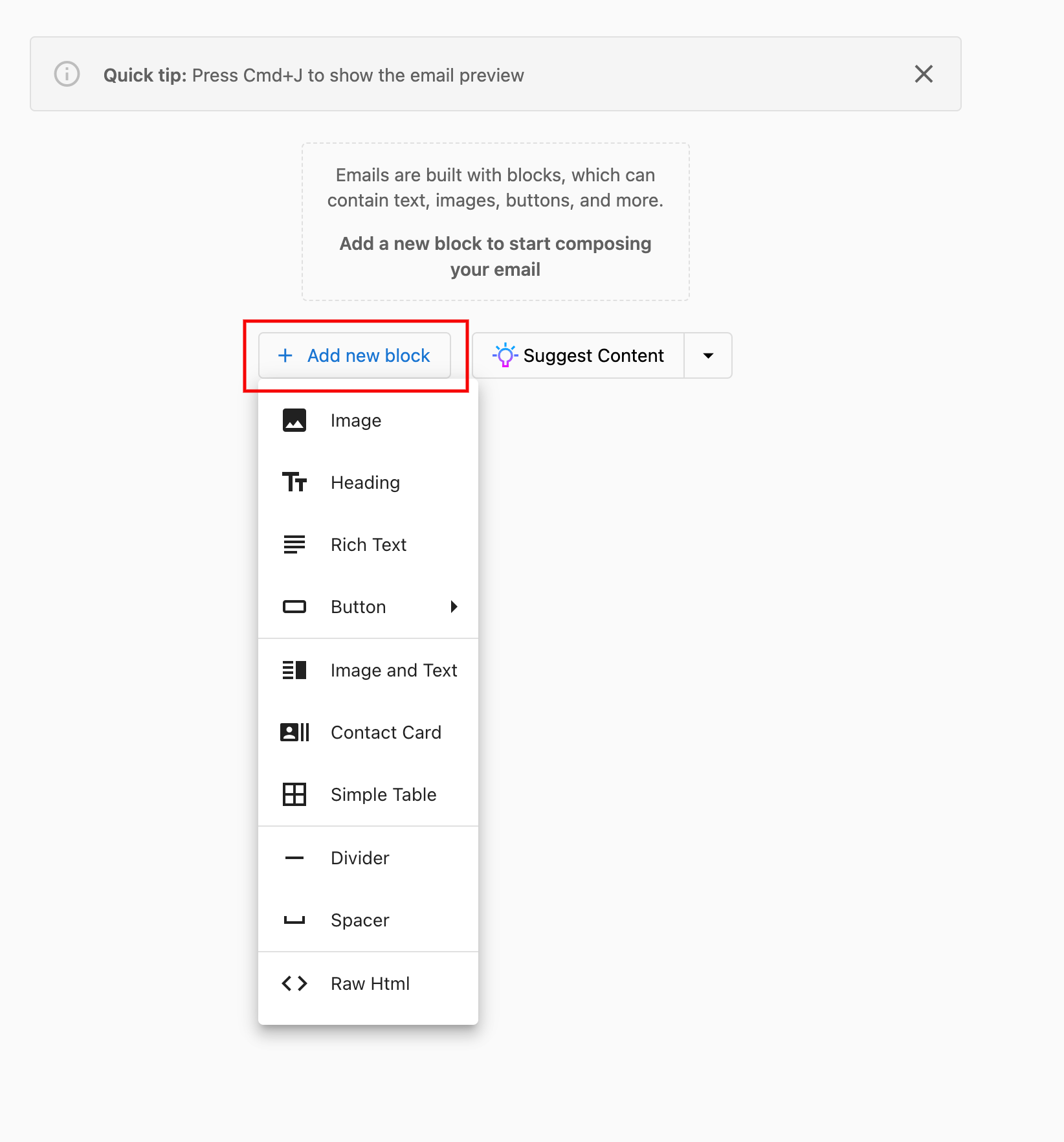Click the info icon in Quick tip banner
The image size is (1064, 1142).
(67, 74)
